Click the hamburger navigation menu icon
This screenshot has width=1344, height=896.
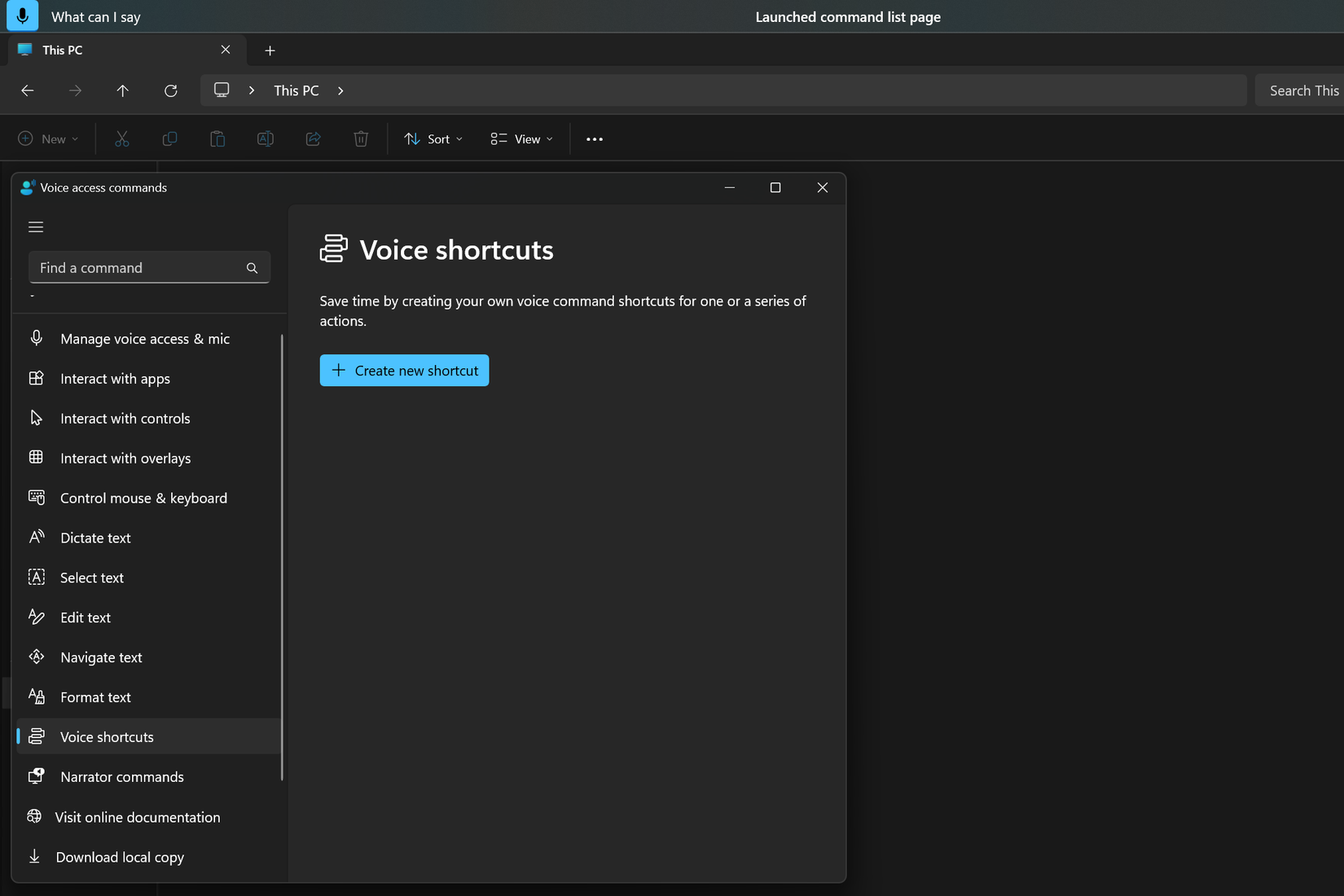[36, 227]
